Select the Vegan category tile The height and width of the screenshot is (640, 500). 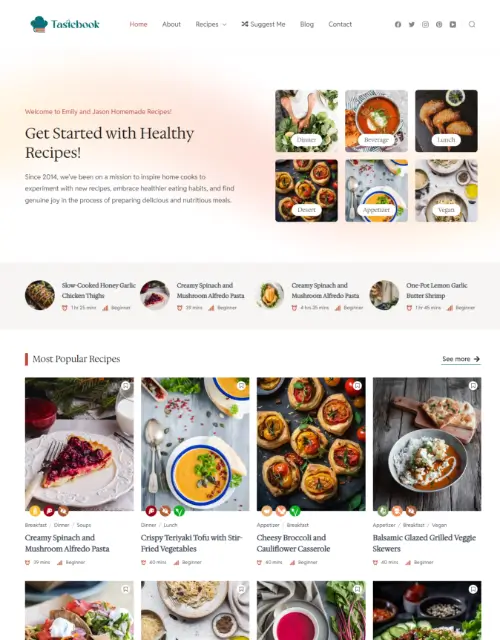click(x=446, y=191)
